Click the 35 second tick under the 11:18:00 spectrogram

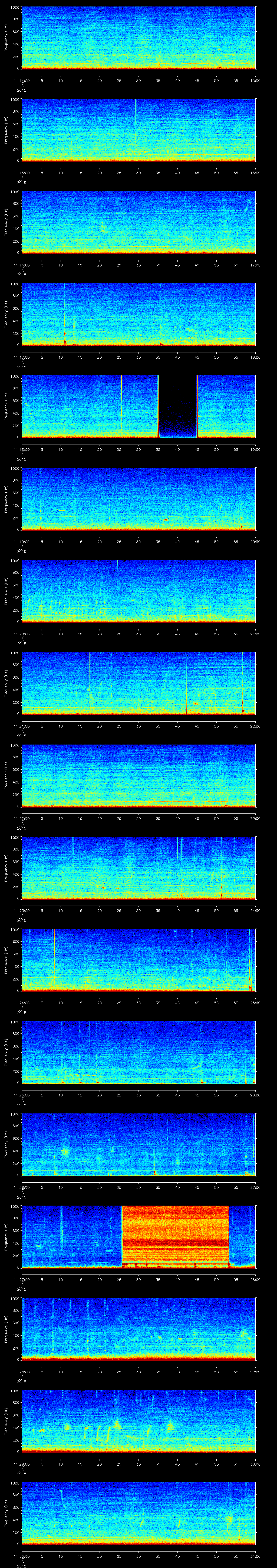click(x=158, y=450)
